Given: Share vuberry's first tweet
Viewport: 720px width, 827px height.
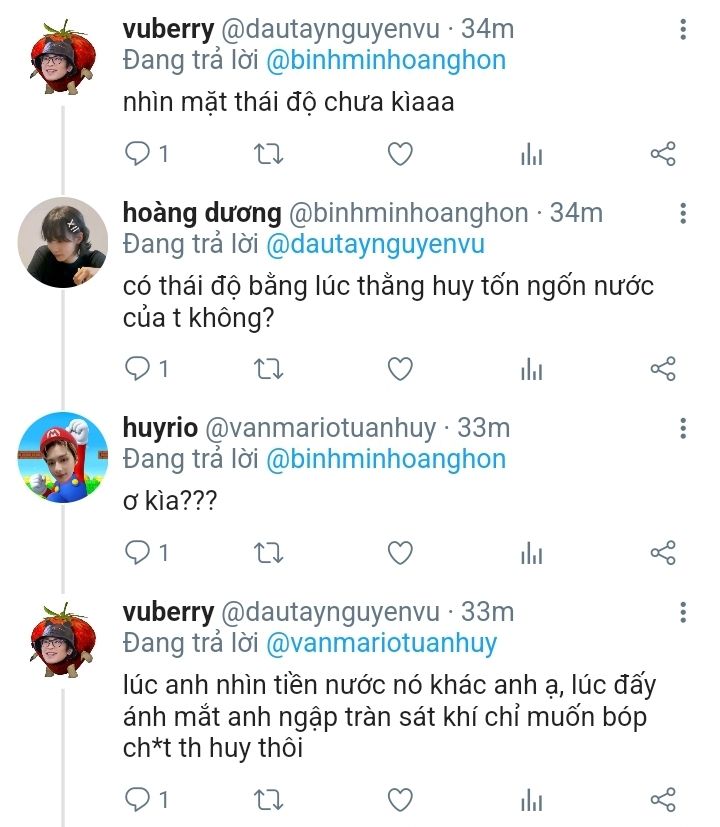Looking at the screenshot, I should click(x=663, y=154).
